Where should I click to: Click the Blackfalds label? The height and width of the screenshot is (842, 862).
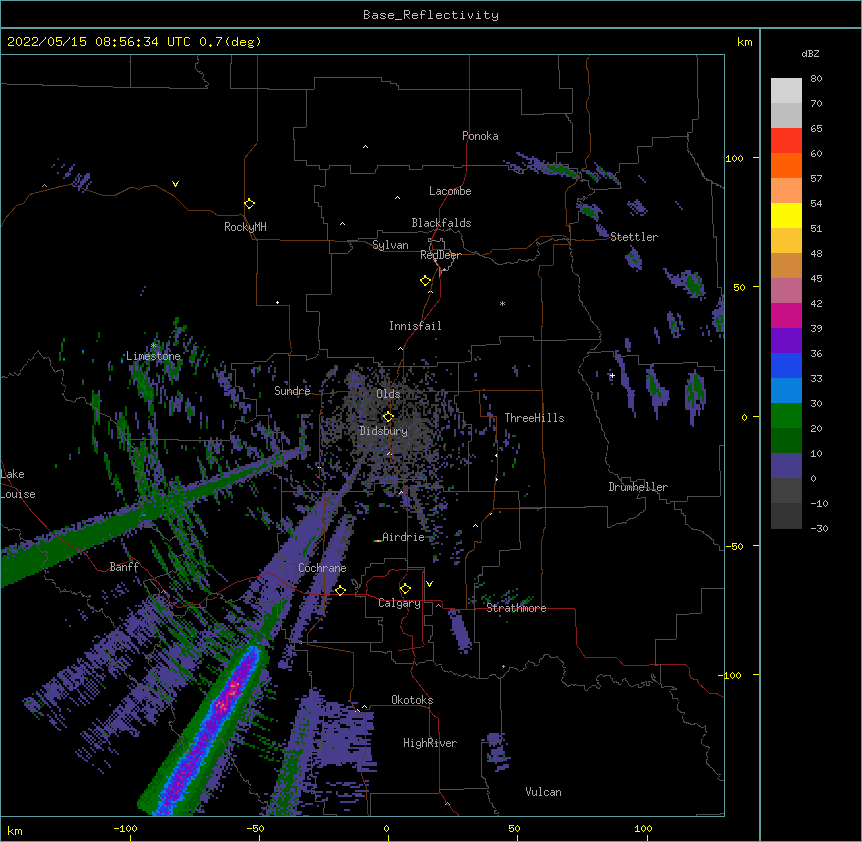pyautogui.click(x=441, y=223)
